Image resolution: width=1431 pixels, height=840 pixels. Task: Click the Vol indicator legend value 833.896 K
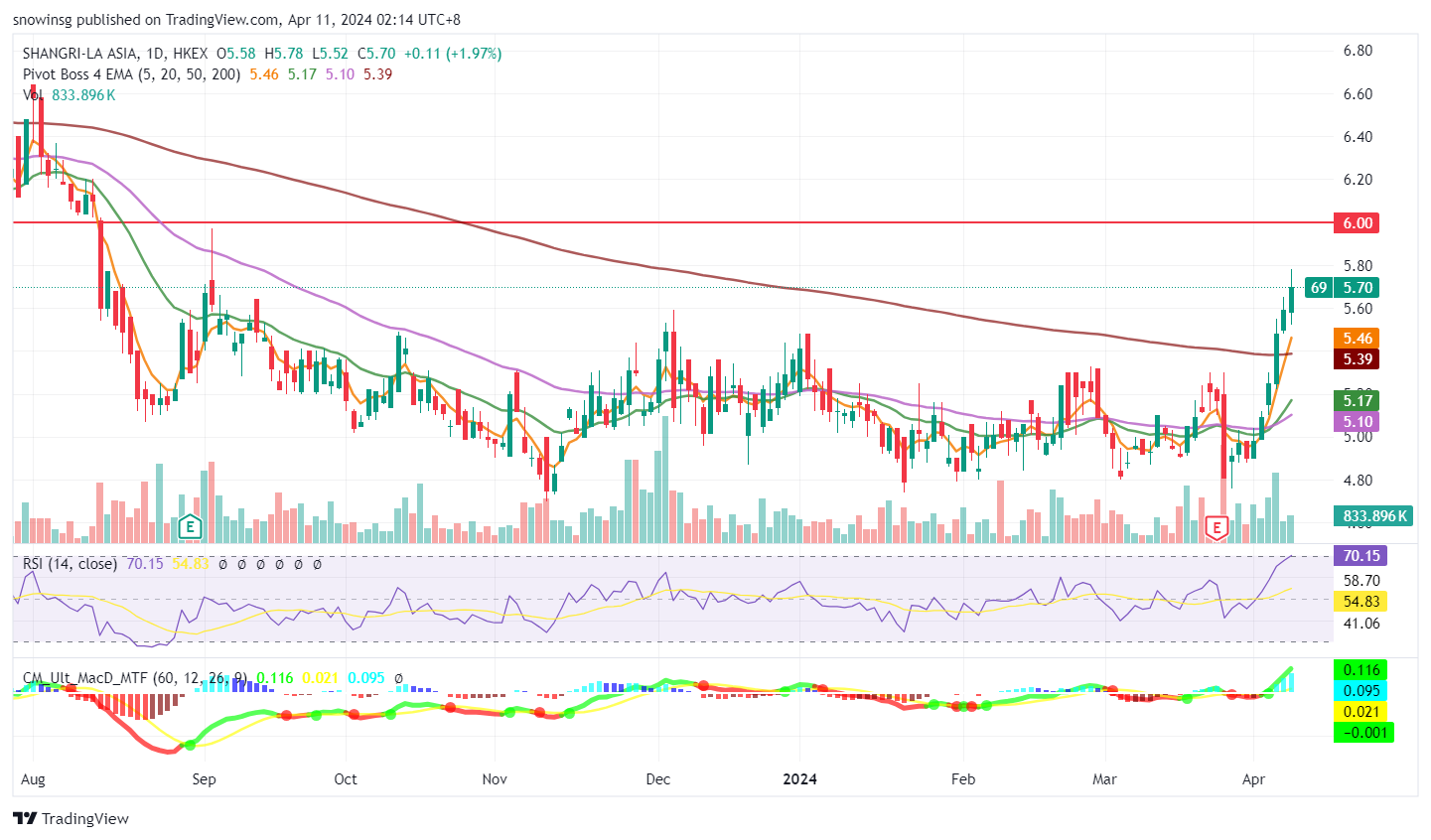pos(83,95)
